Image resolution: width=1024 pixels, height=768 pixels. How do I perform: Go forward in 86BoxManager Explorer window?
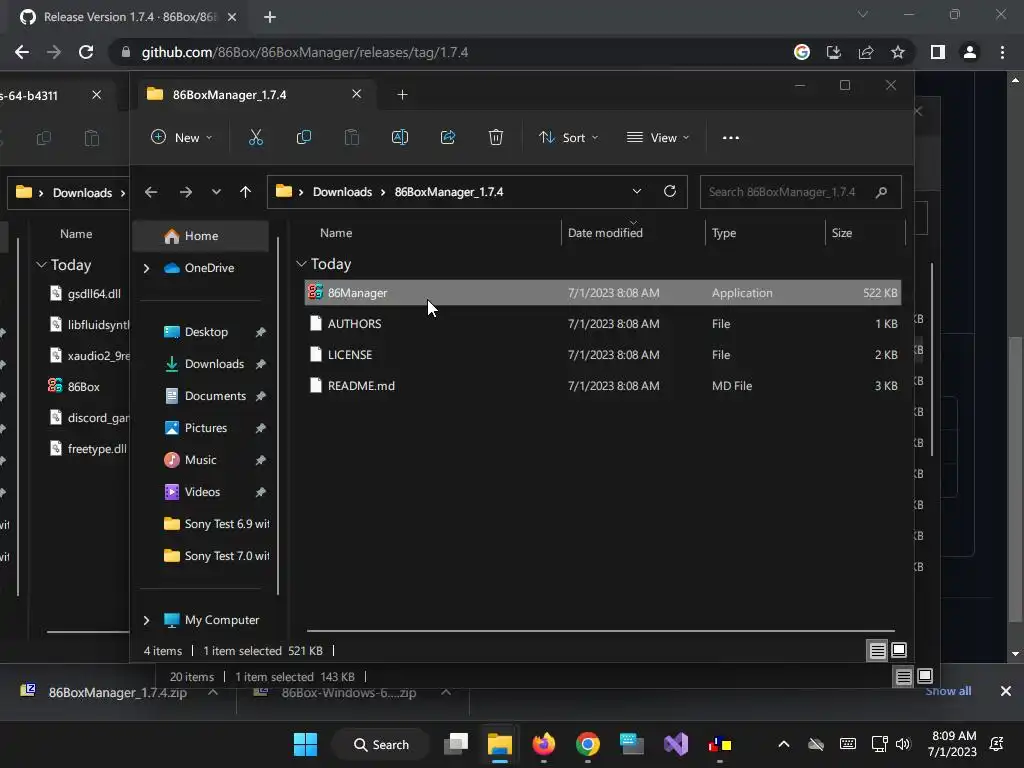pos(185,192)
